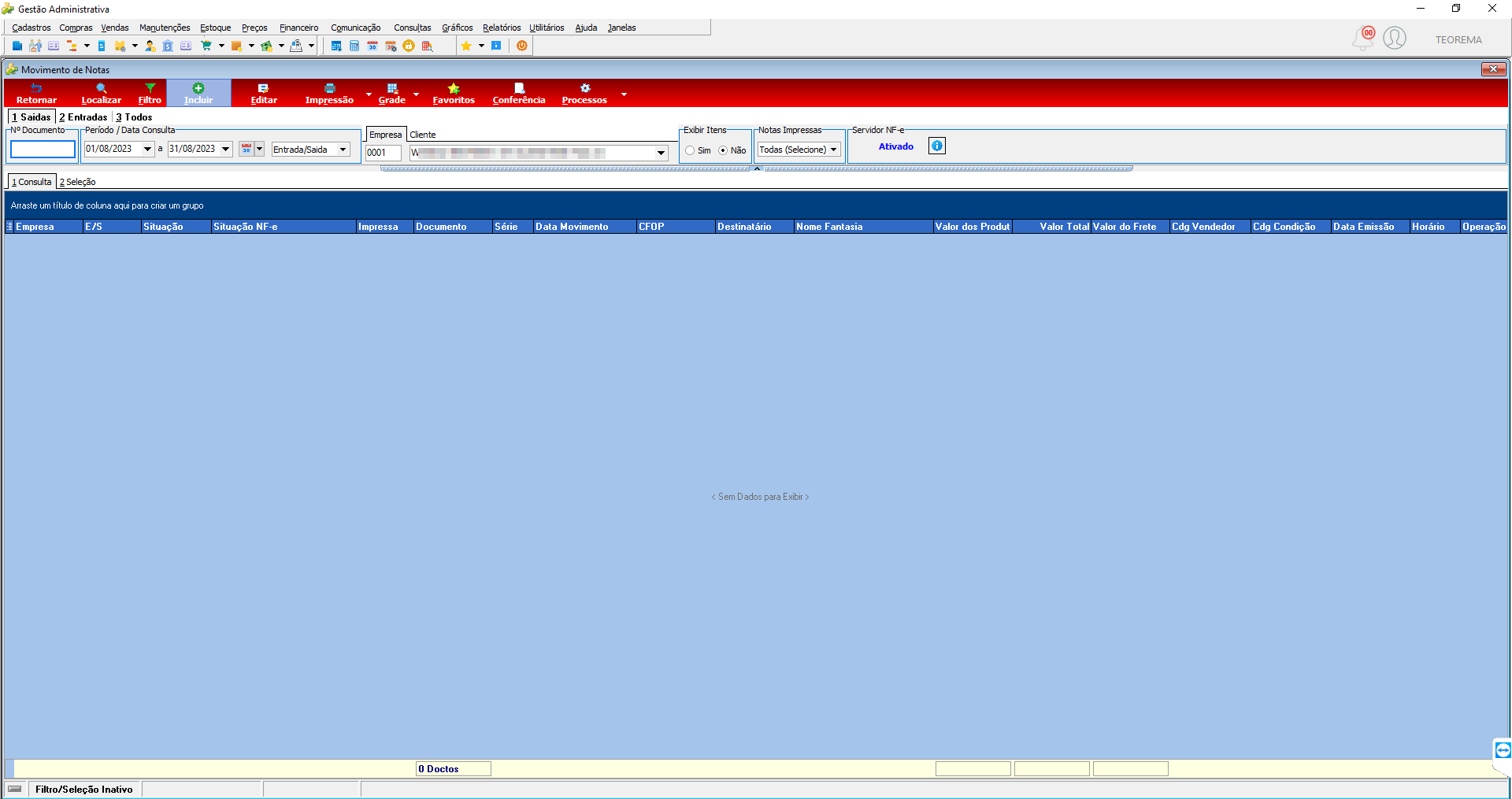Open the notifications bell icon
Image resolution: width=1512 pixels, height=799 pixels.
pyautogui.click(x=1363, y=38)
